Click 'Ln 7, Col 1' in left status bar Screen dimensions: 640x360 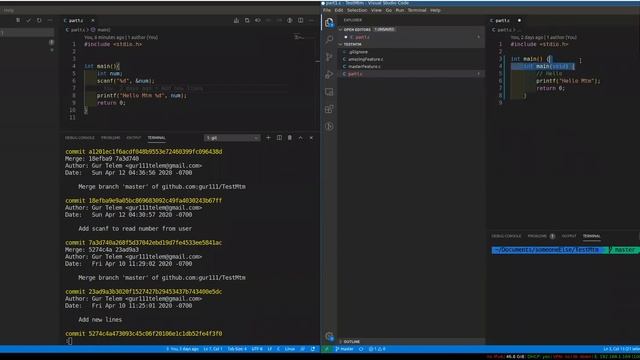point(213,349)
